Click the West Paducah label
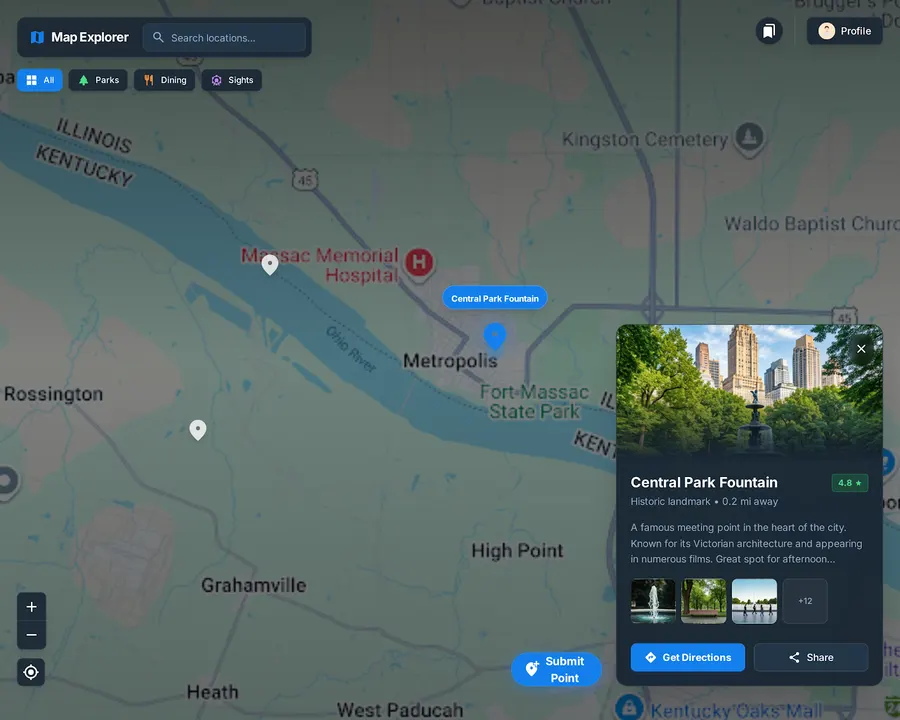The image size is (900, 720). pyautogui.click(x=400, y=710)
